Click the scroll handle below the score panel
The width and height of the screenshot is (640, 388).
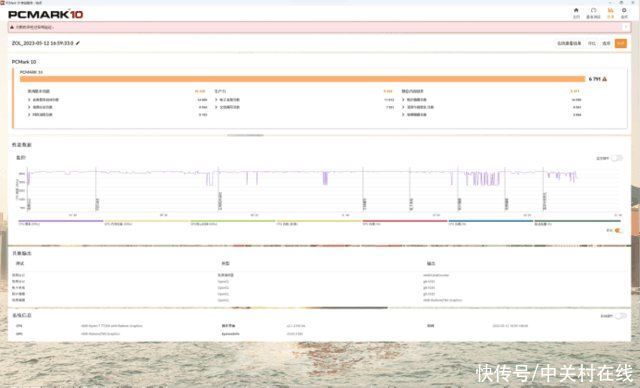tap(245, 135)
